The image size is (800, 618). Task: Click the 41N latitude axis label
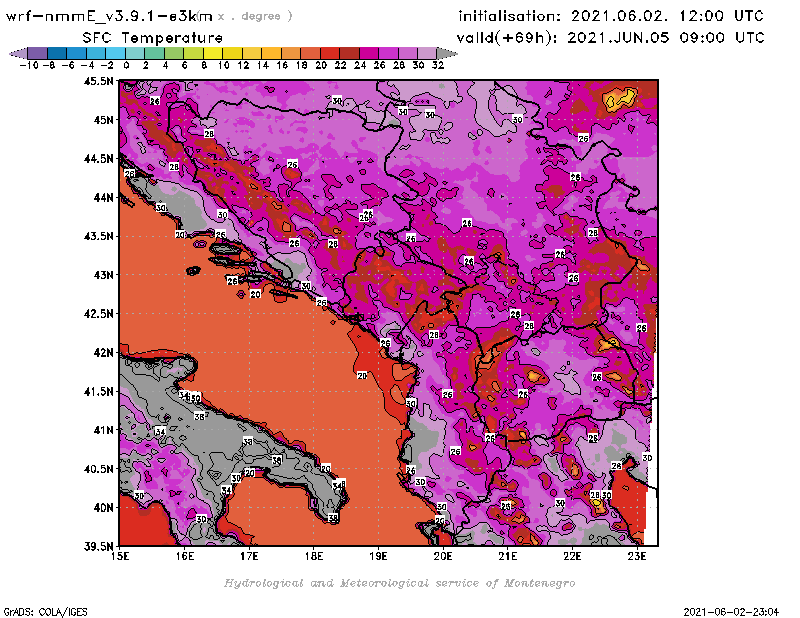click(103, 430)
